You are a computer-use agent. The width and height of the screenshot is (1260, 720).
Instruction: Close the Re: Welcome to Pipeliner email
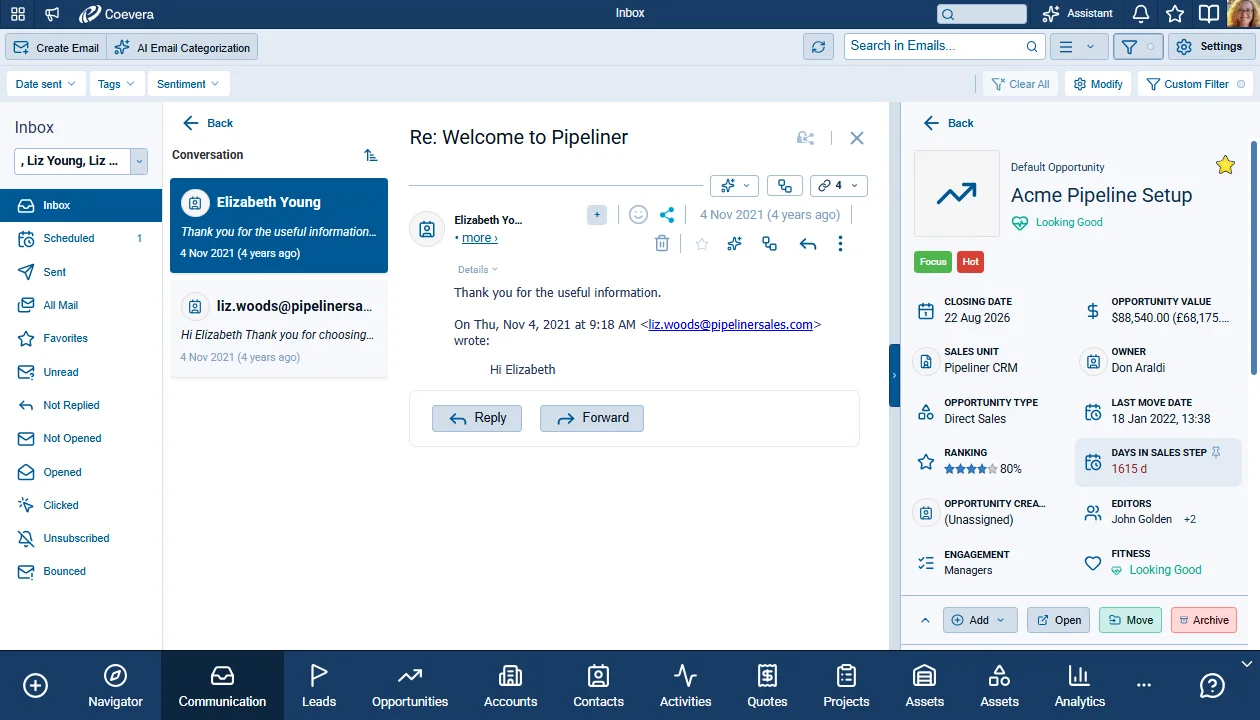(x=857, y=138)
